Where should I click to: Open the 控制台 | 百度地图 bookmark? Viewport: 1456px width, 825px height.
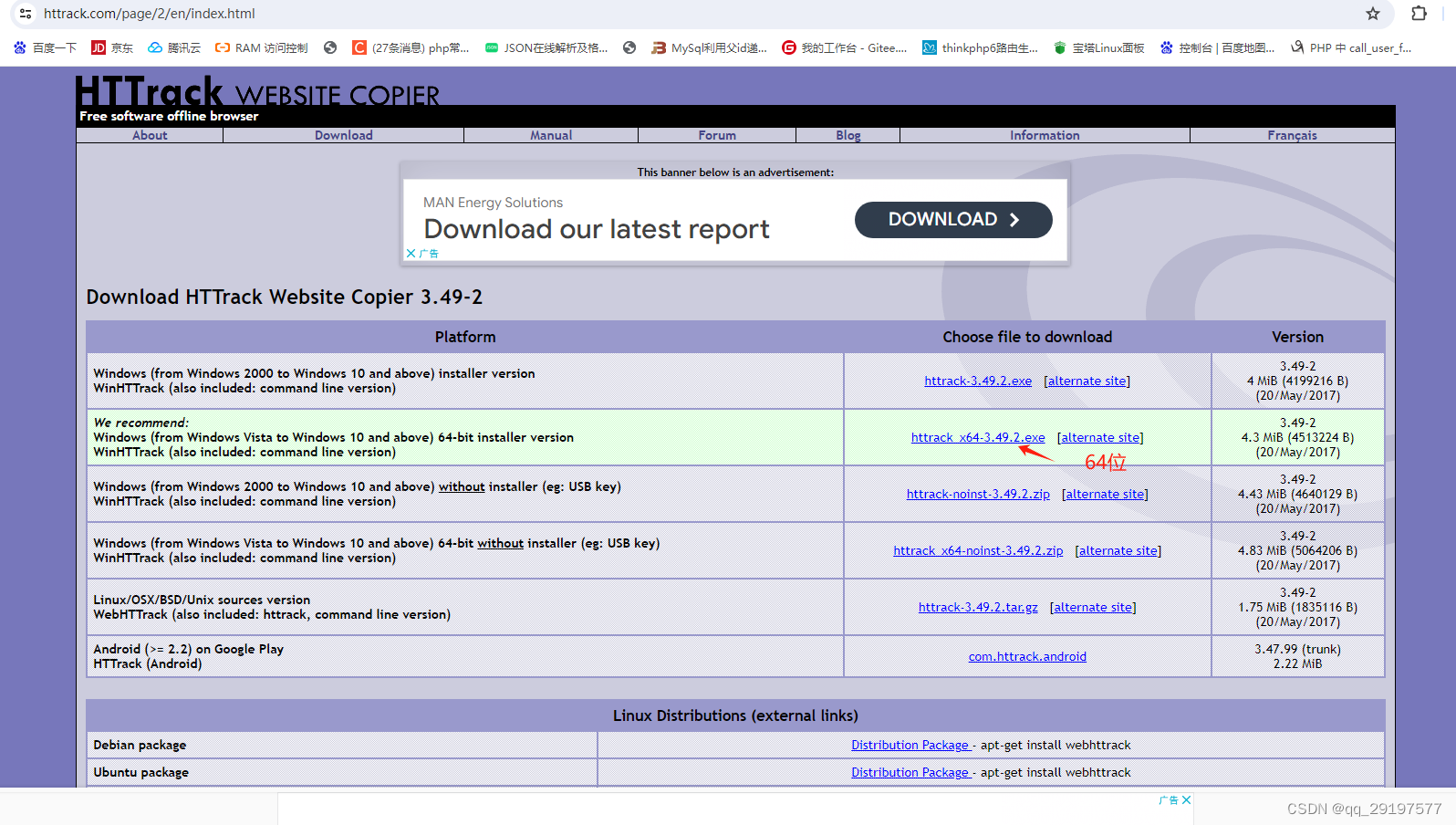pyautogui.click(x=1218, y=47)
